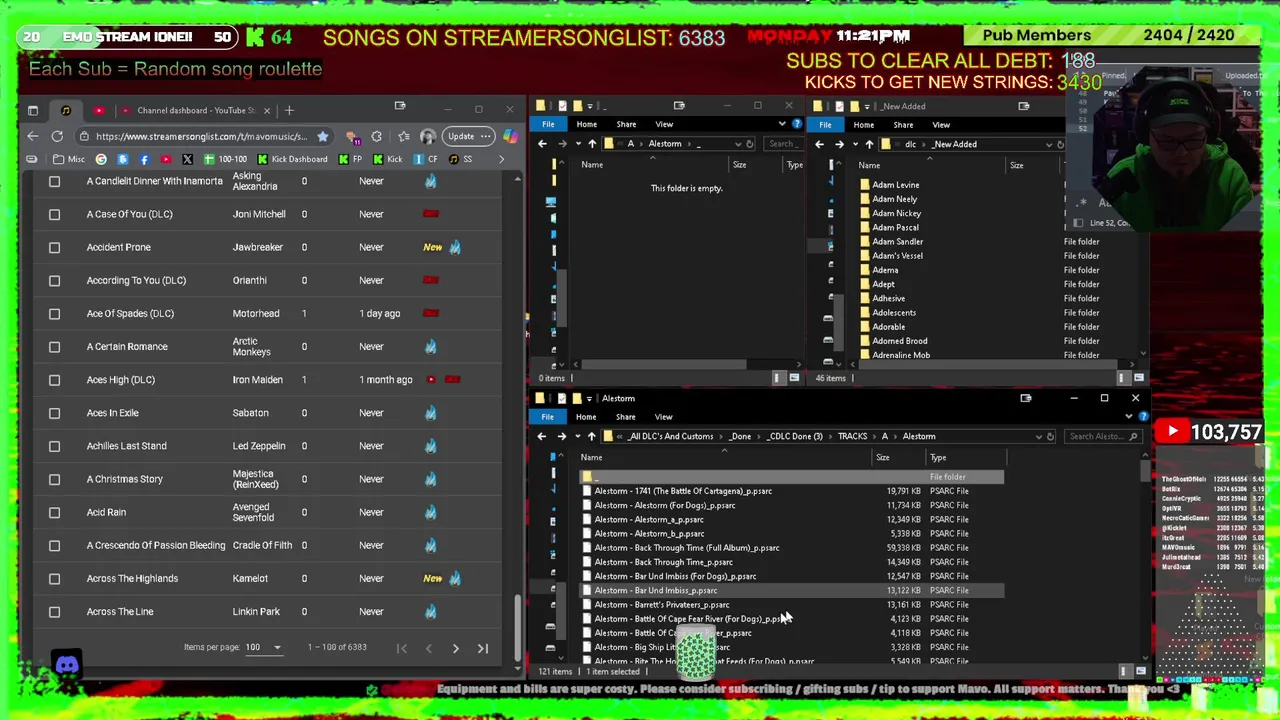This screenshot has height=720, width=1280.
Task: Open View tab in bottom Alestorm window
Action: coord(663,417)
